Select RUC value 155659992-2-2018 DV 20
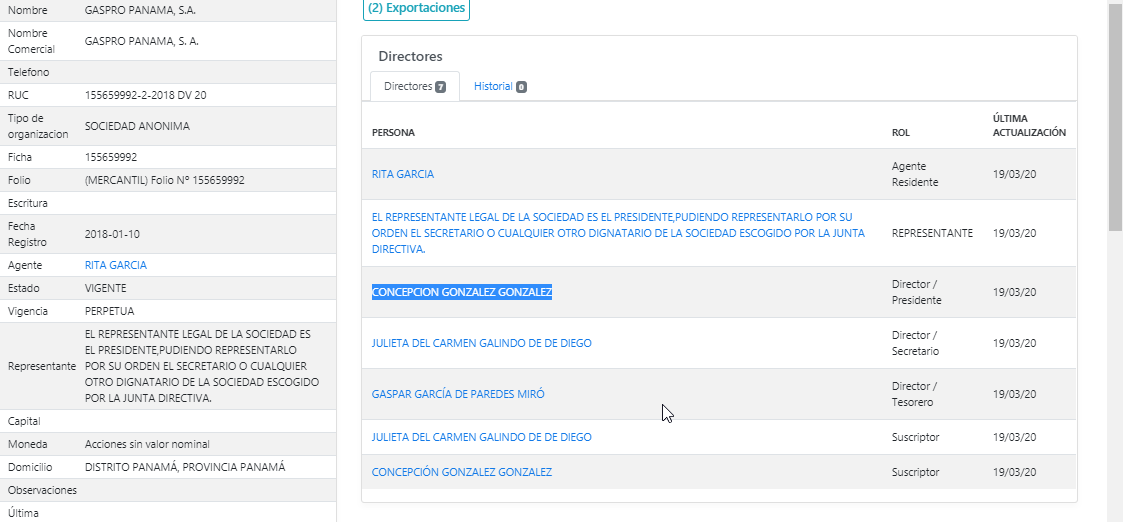 [x=145, y=95]
